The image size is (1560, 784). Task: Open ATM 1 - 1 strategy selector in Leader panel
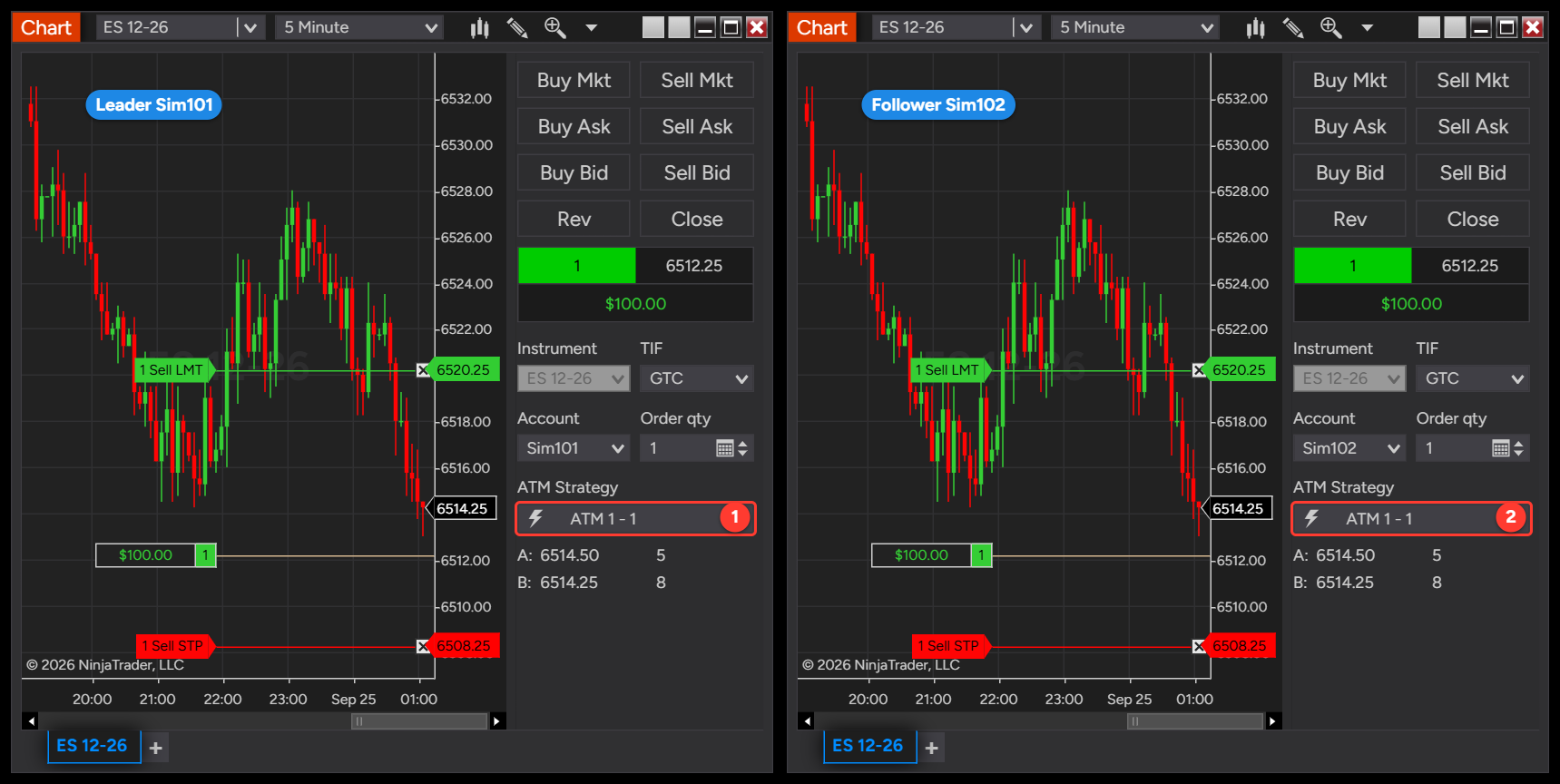(635, 519)
